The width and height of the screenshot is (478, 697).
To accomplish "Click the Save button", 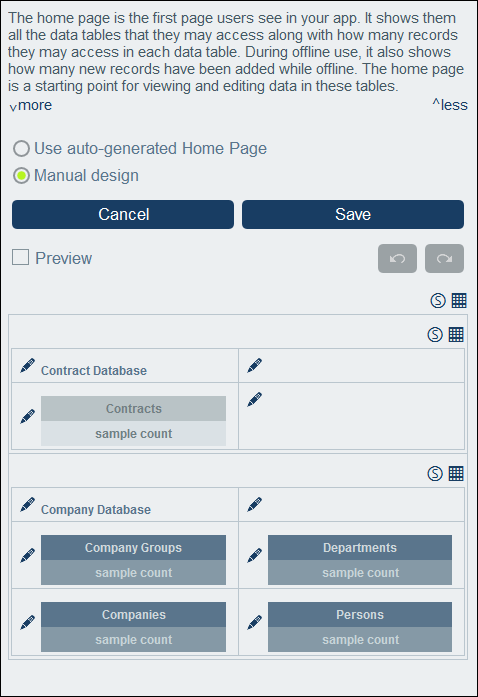I will pyautogui.click(x=353, y=214).
